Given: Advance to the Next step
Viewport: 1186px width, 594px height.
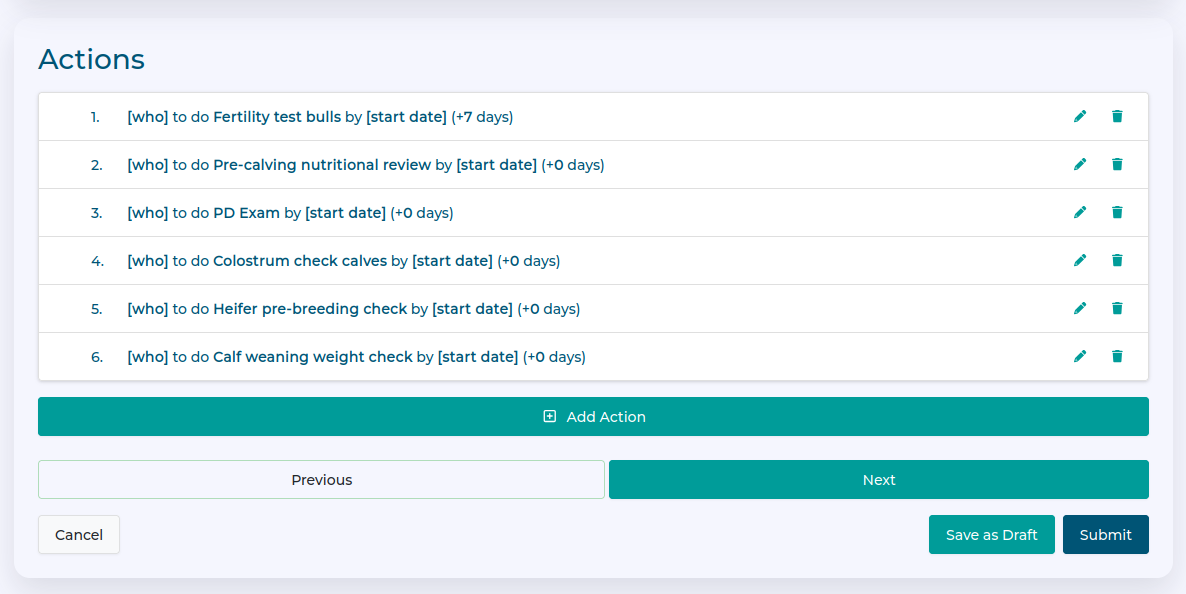Looking at the screenshot, I should pyautogui.click(x=878, y=479).
